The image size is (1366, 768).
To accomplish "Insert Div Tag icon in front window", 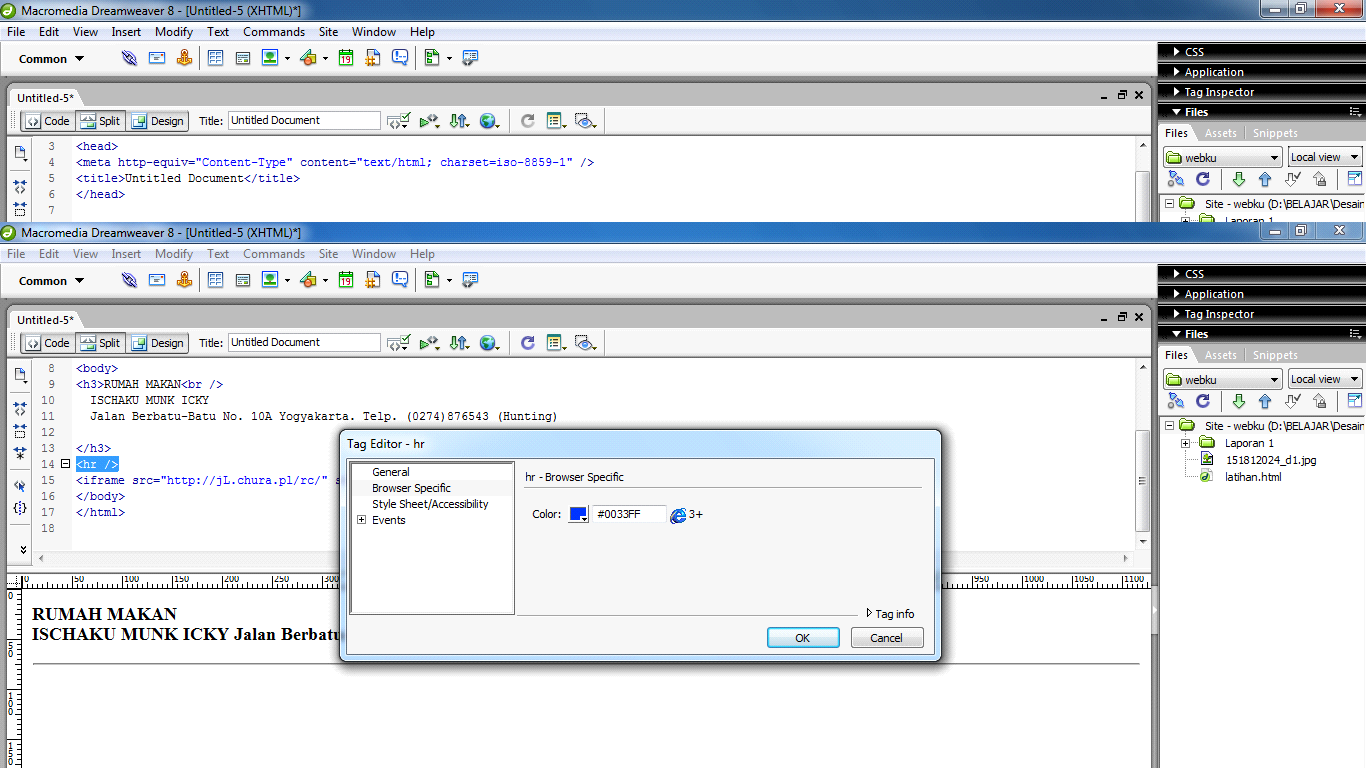I will 243,281.
